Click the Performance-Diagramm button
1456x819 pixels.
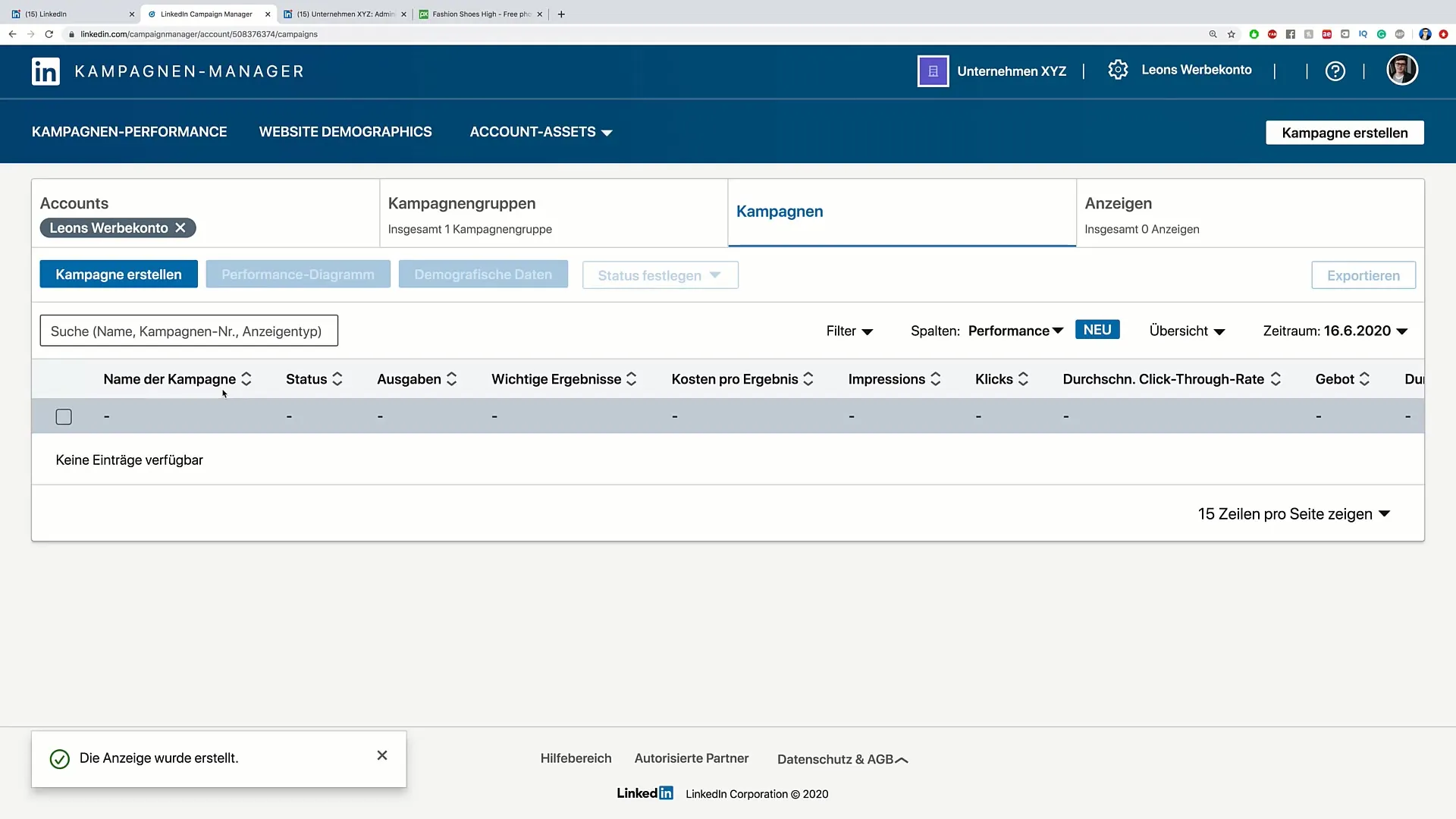coord(298,275)
